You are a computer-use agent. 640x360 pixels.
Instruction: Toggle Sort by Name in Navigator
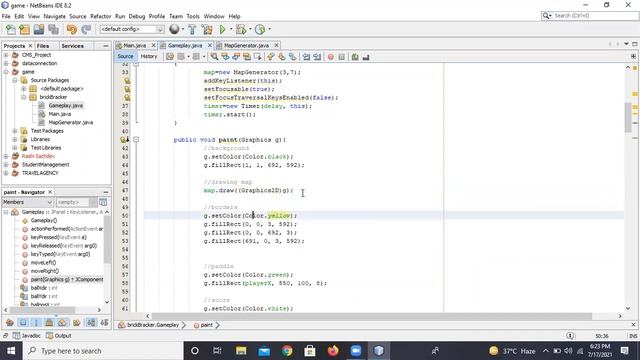(91, 323)
